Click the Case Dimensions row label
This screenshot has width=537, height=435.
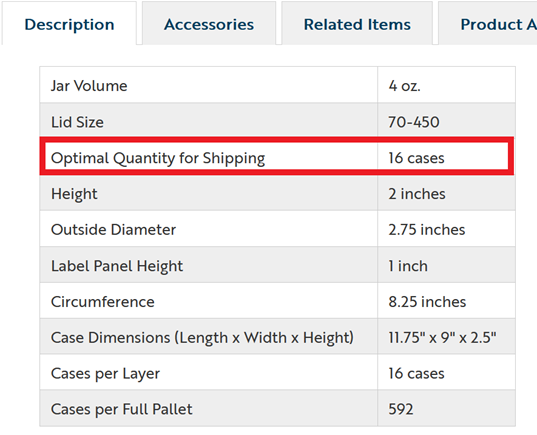click(202, 338)
